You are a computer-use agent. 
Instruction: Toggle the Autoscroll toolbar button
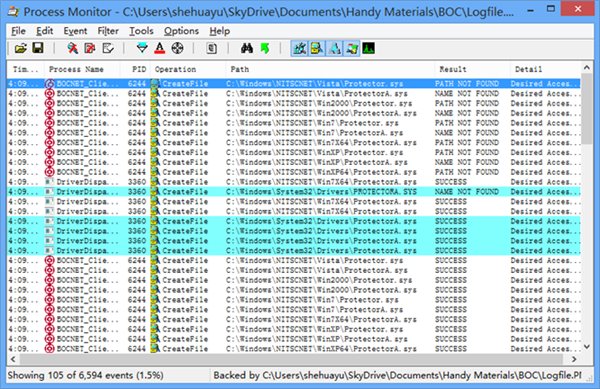[90, 48]
